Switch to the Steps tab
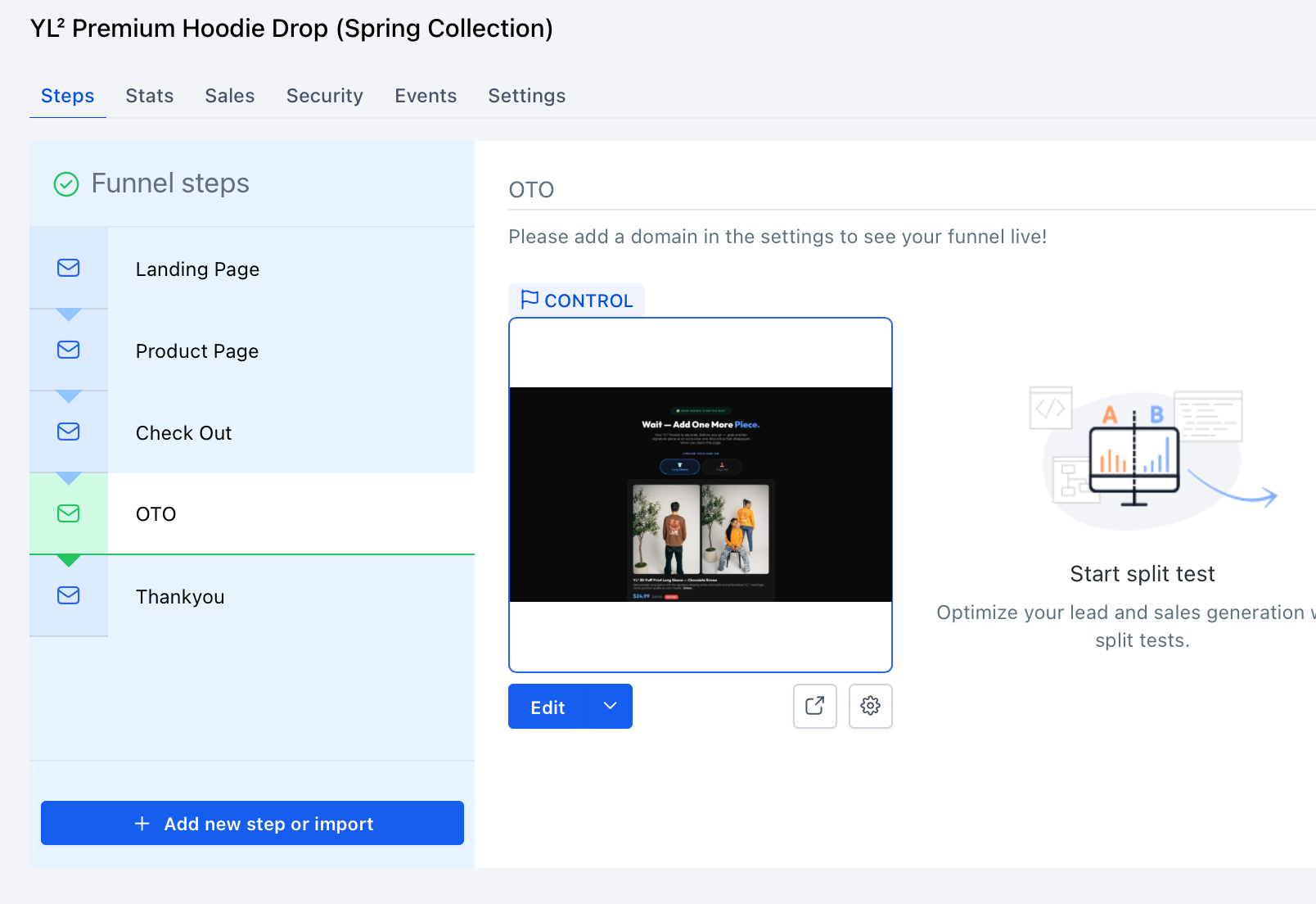The height and width of the screenshot is (904, 1316). 68,96
